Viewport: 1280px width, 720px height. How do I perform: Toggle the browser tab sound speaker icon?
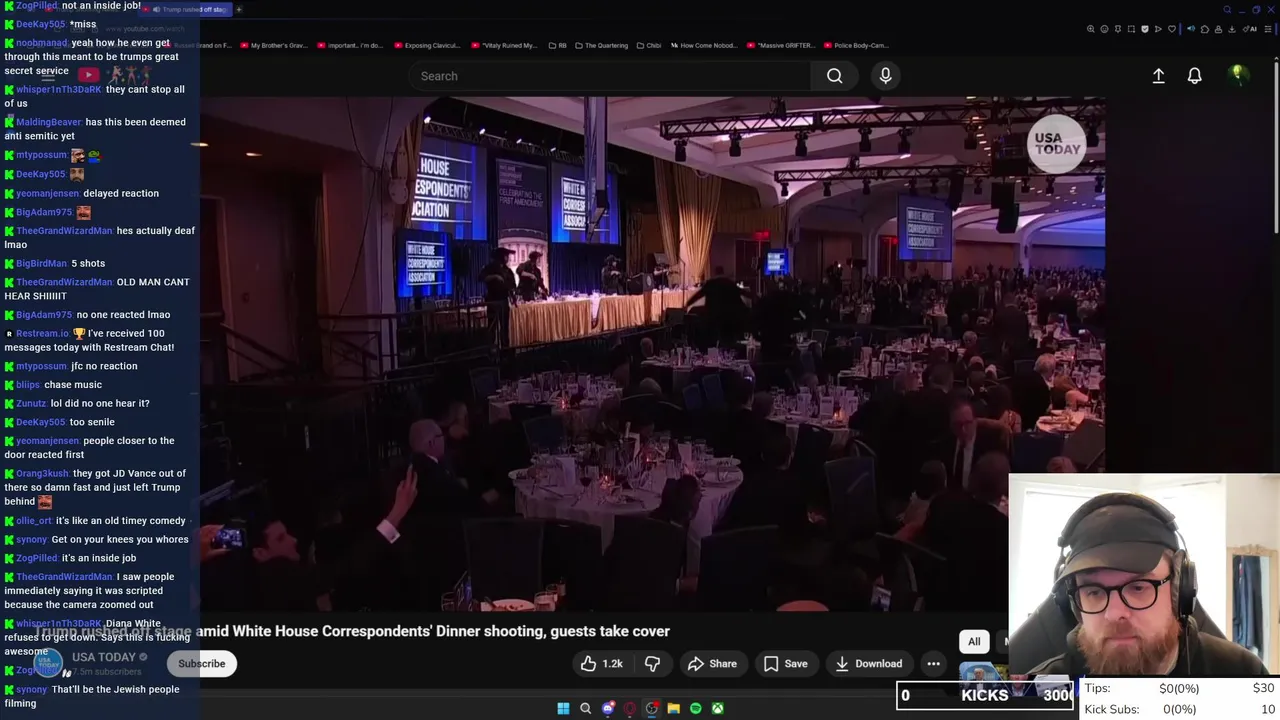pyautogui.click(x=1191, y=29)
